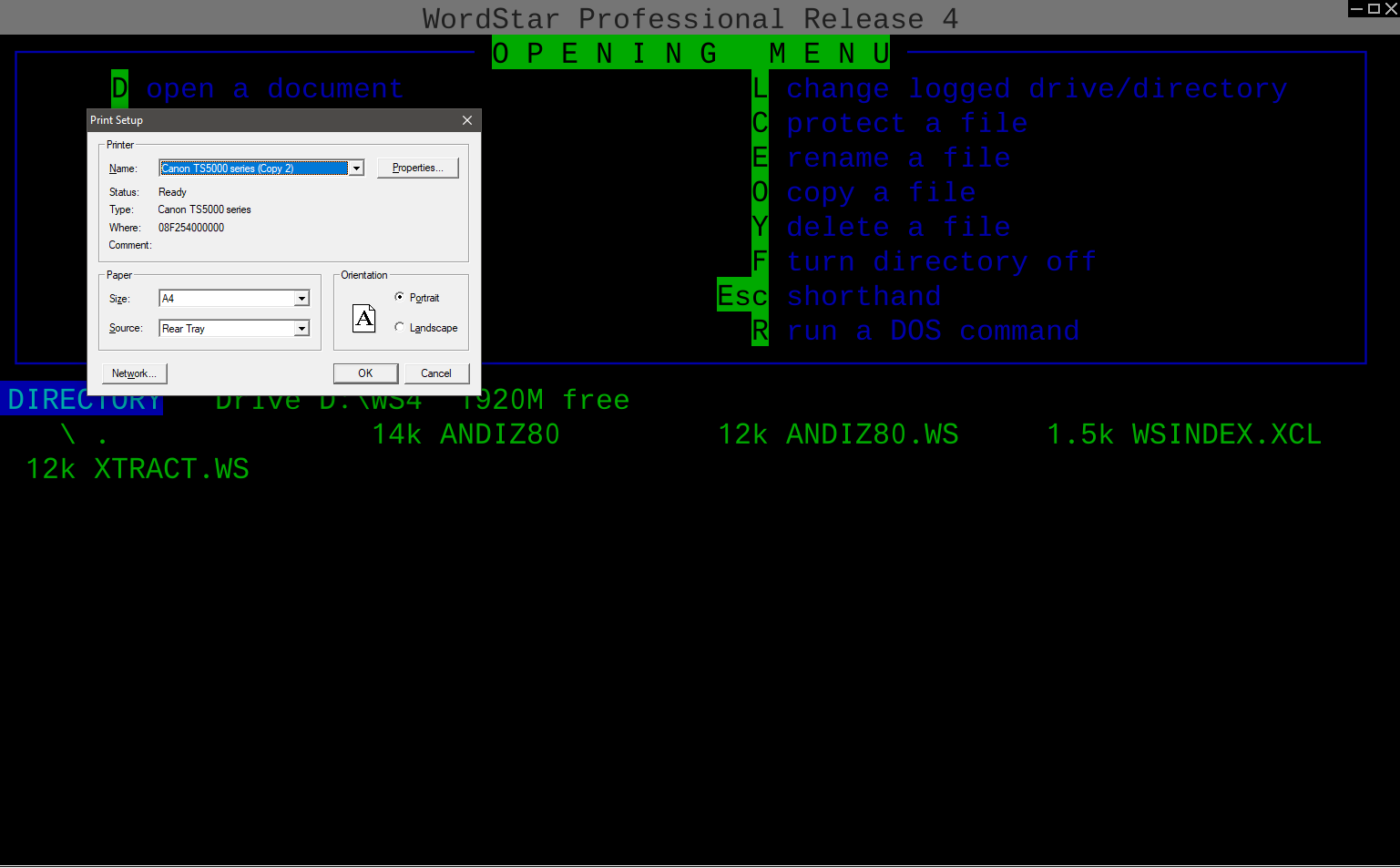Image resolution: width=1400 pixels, height=868 pixels.
Task: Click the WSINDEX.XCL file entry
Action: pos(1226,434)
